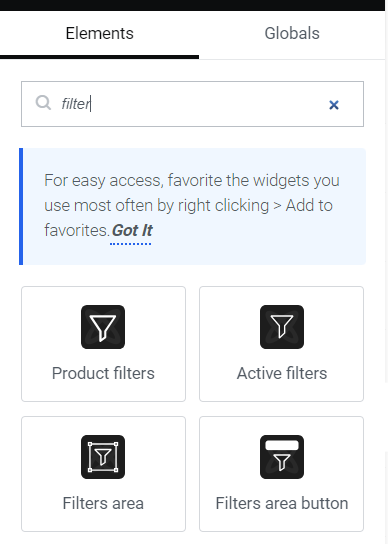388x544 pixels.
Task: Click the dark top header bar
Action: tap(193, 5)
